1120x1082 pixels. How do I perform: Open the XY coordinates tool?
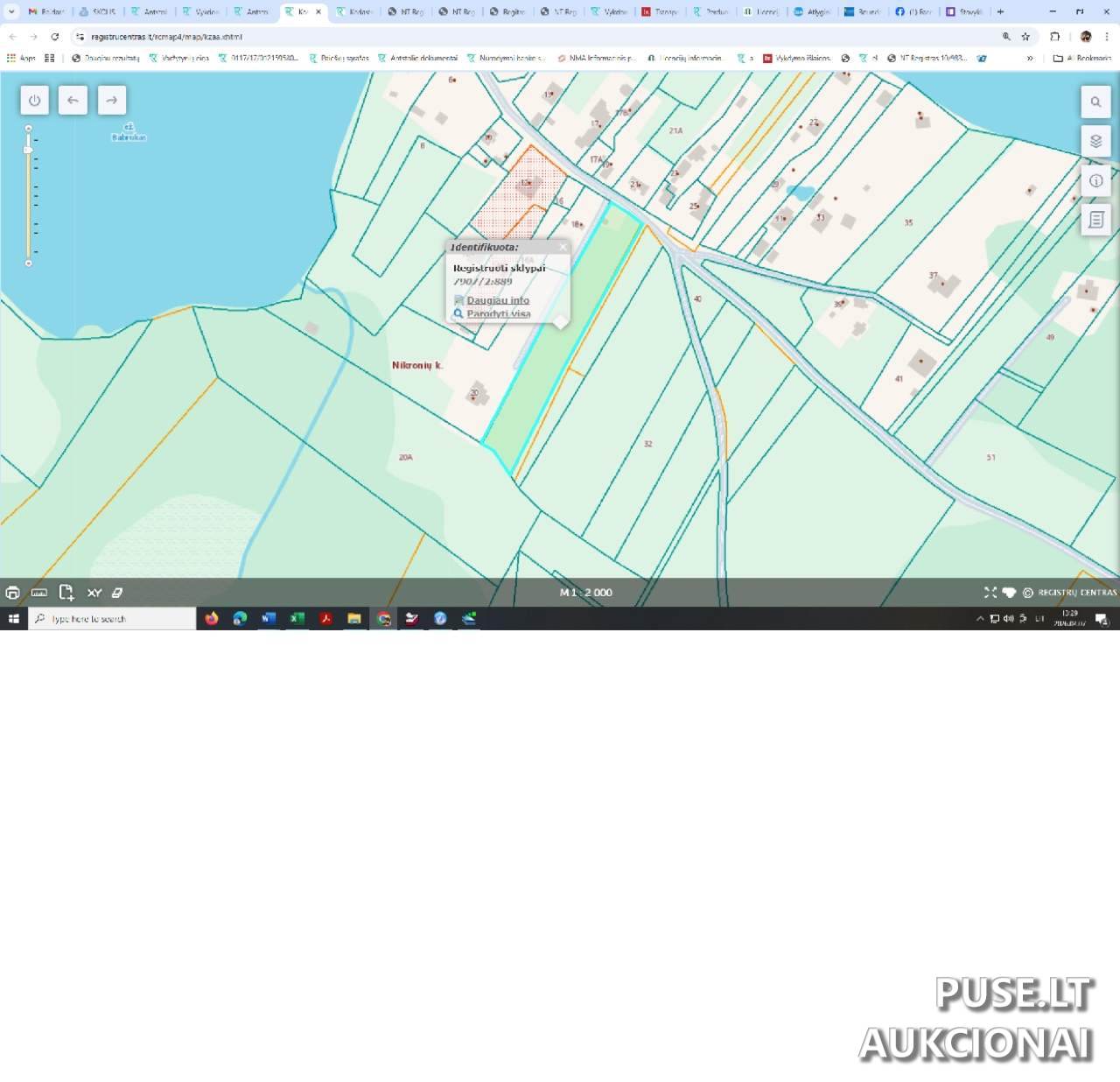tap(94, 593)
